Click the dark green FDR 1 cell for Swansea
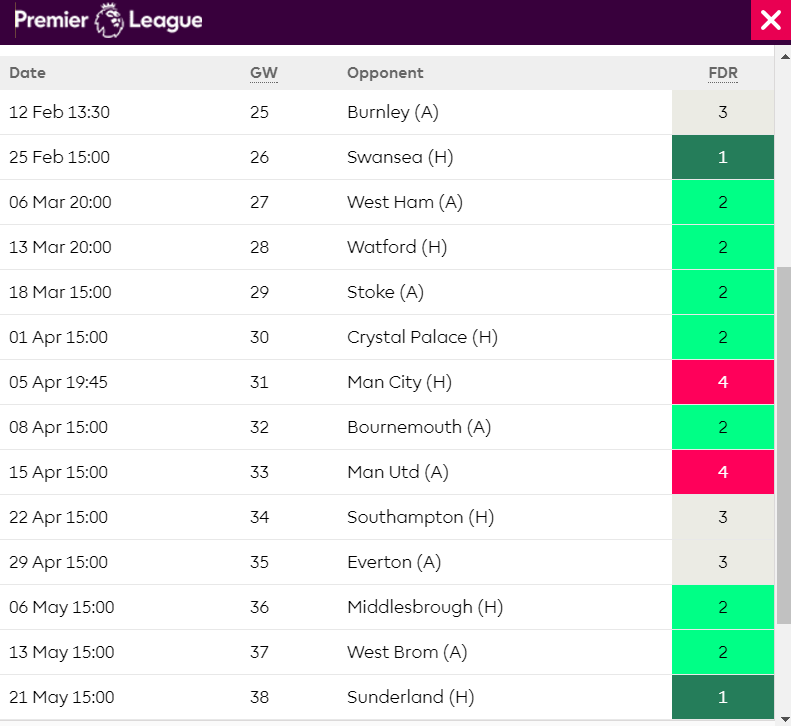The image size is (791, 726). (723, 157)
